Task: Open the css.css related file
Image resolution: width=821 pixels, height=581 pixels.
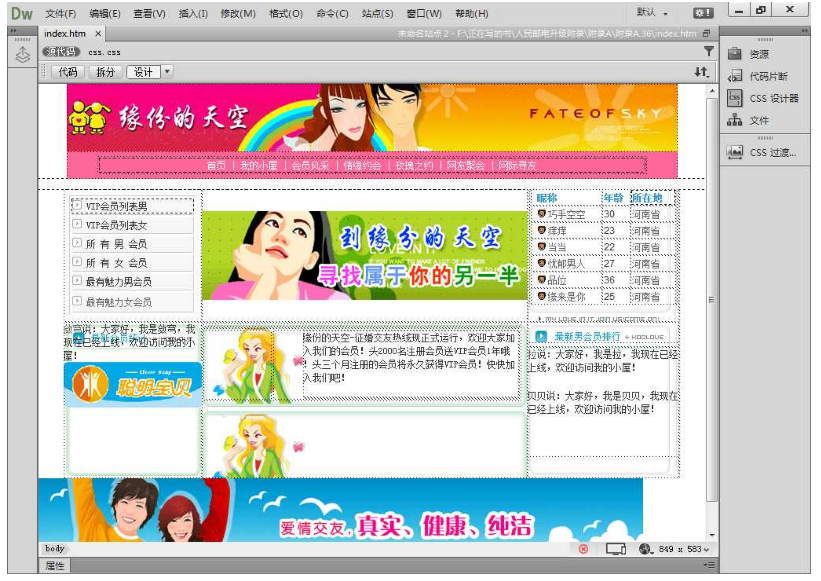Action: coord(104,51)
